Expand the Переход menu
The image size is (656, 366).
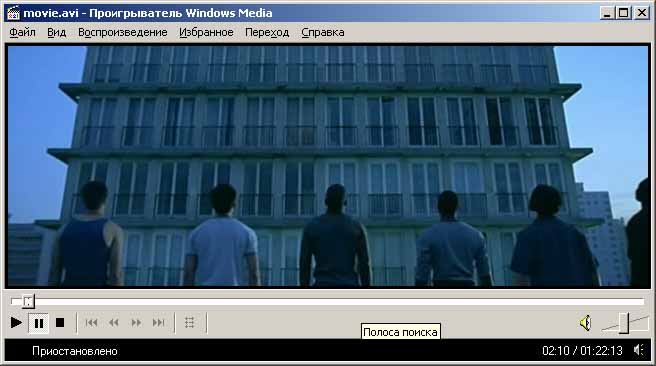tap(267, 32)
